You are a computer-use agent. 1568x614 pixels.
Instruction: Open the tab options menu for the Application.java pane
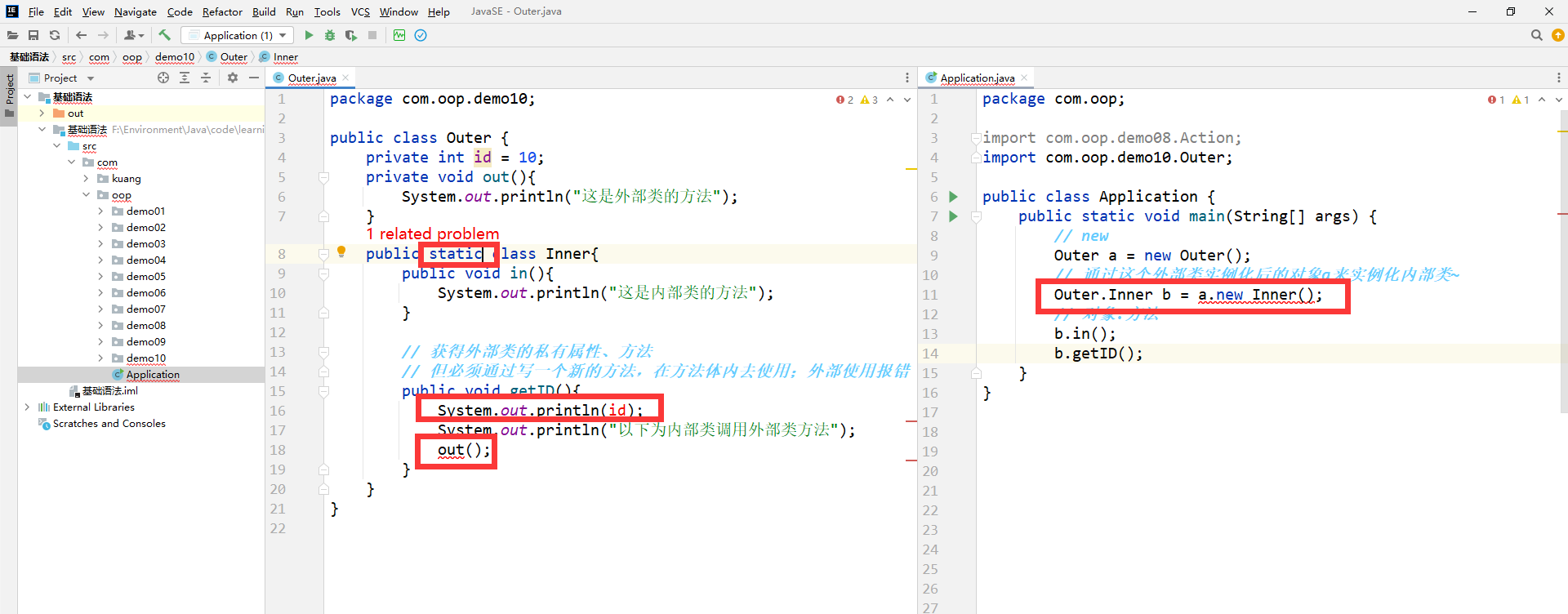click(x=1559, y=78)
